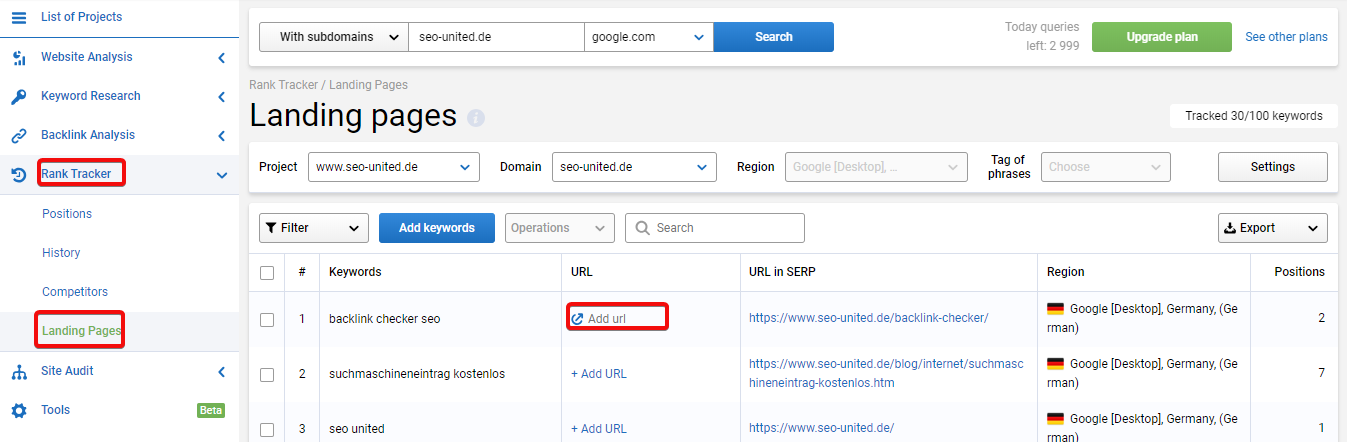Click Add URL for suchmaschineneintrag kostenlos
1347x442 pixels.
[599, 374]
